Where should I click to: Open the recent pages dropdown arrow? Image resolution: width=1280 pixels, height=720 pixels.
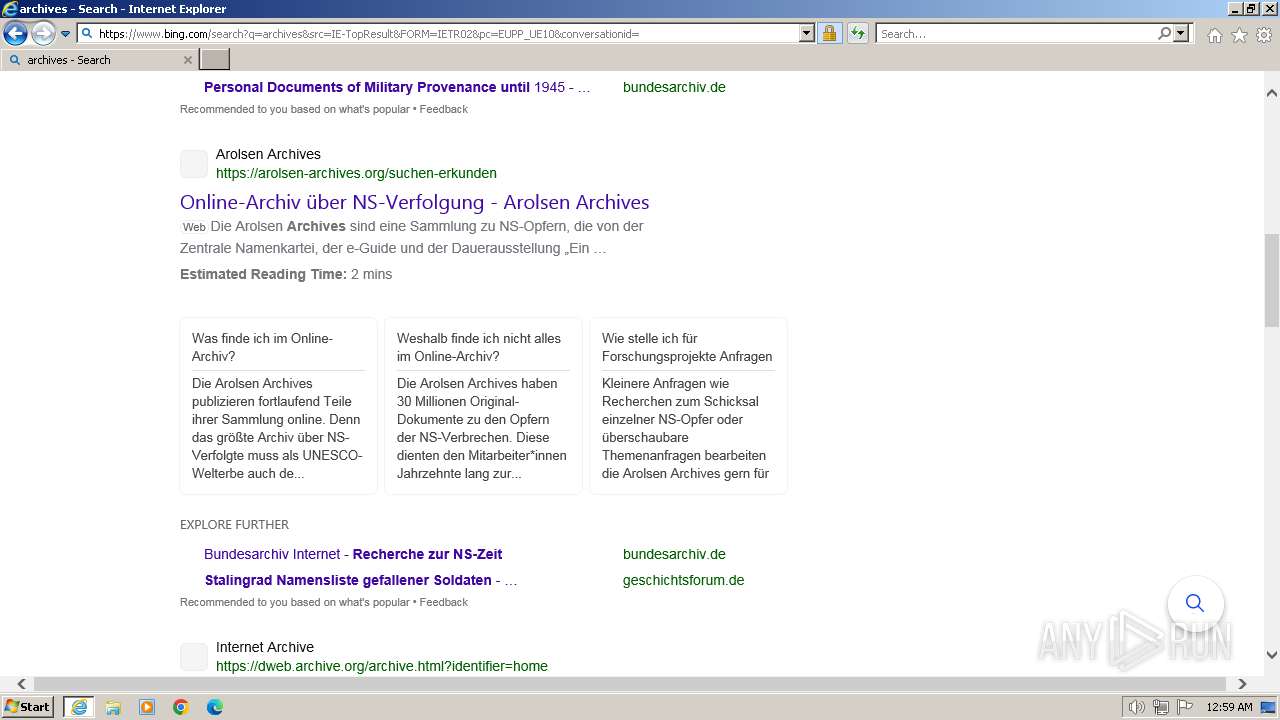coord(66,34)
